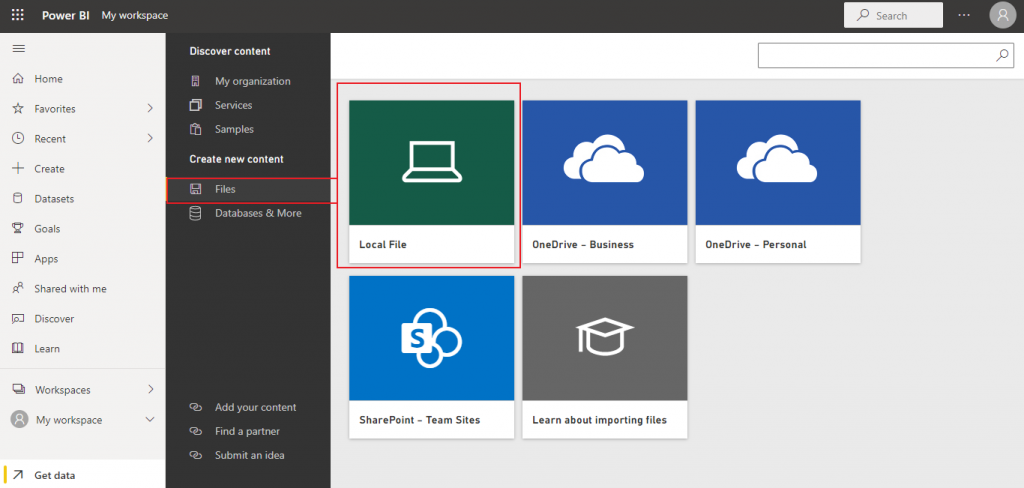Click the Workspaces monitor icon
Screen dimensions: 1024x488
(x=19, y=389)
